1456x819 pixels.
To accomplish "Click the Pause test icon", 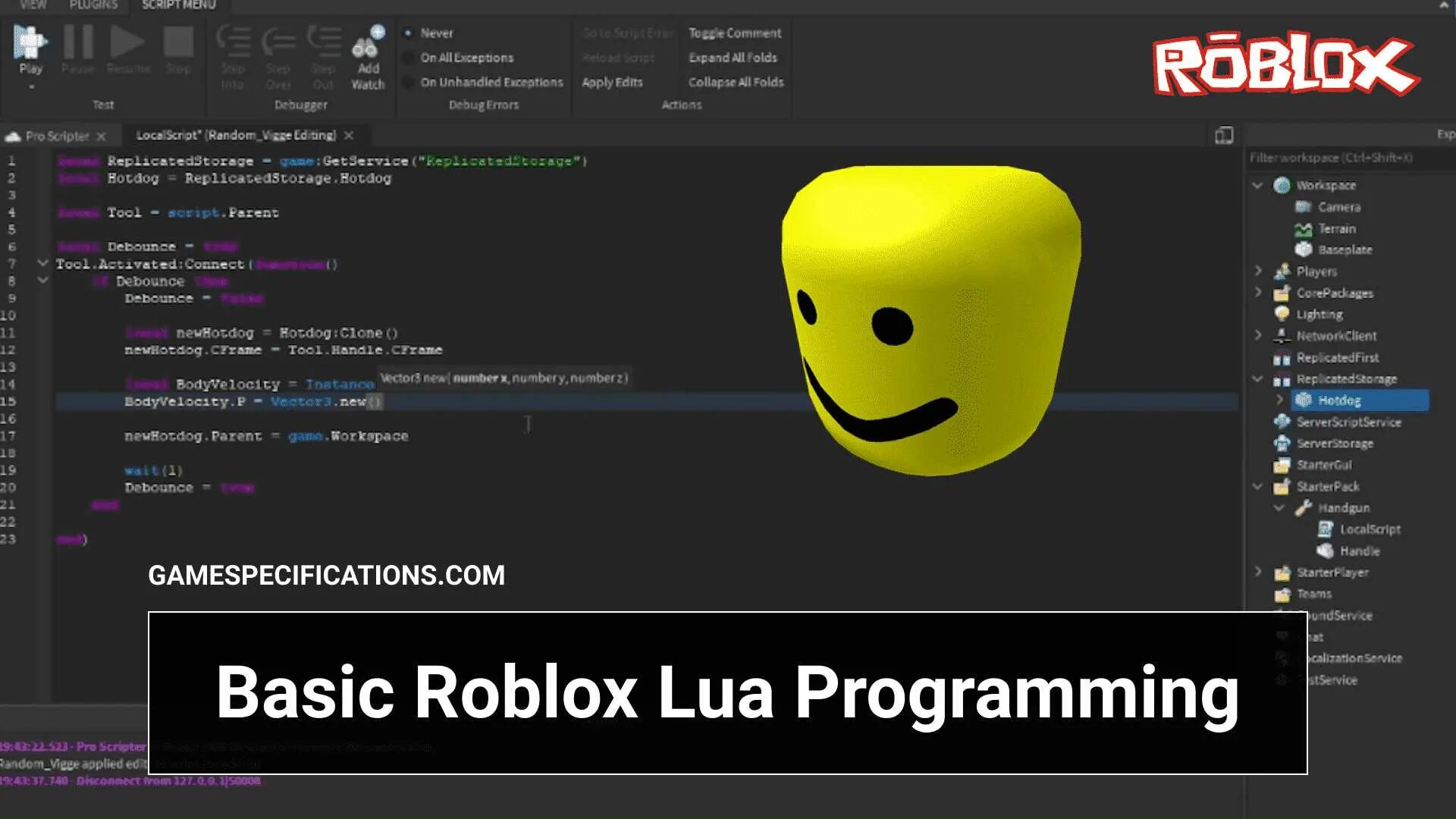I will tap(77, 42).
